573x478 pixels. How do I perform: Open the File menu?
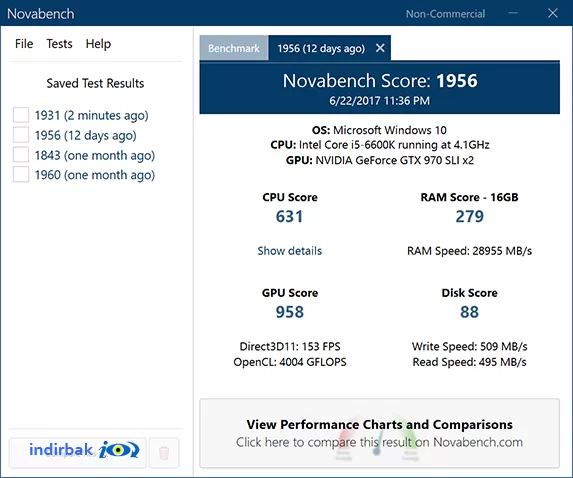(24, 44)
